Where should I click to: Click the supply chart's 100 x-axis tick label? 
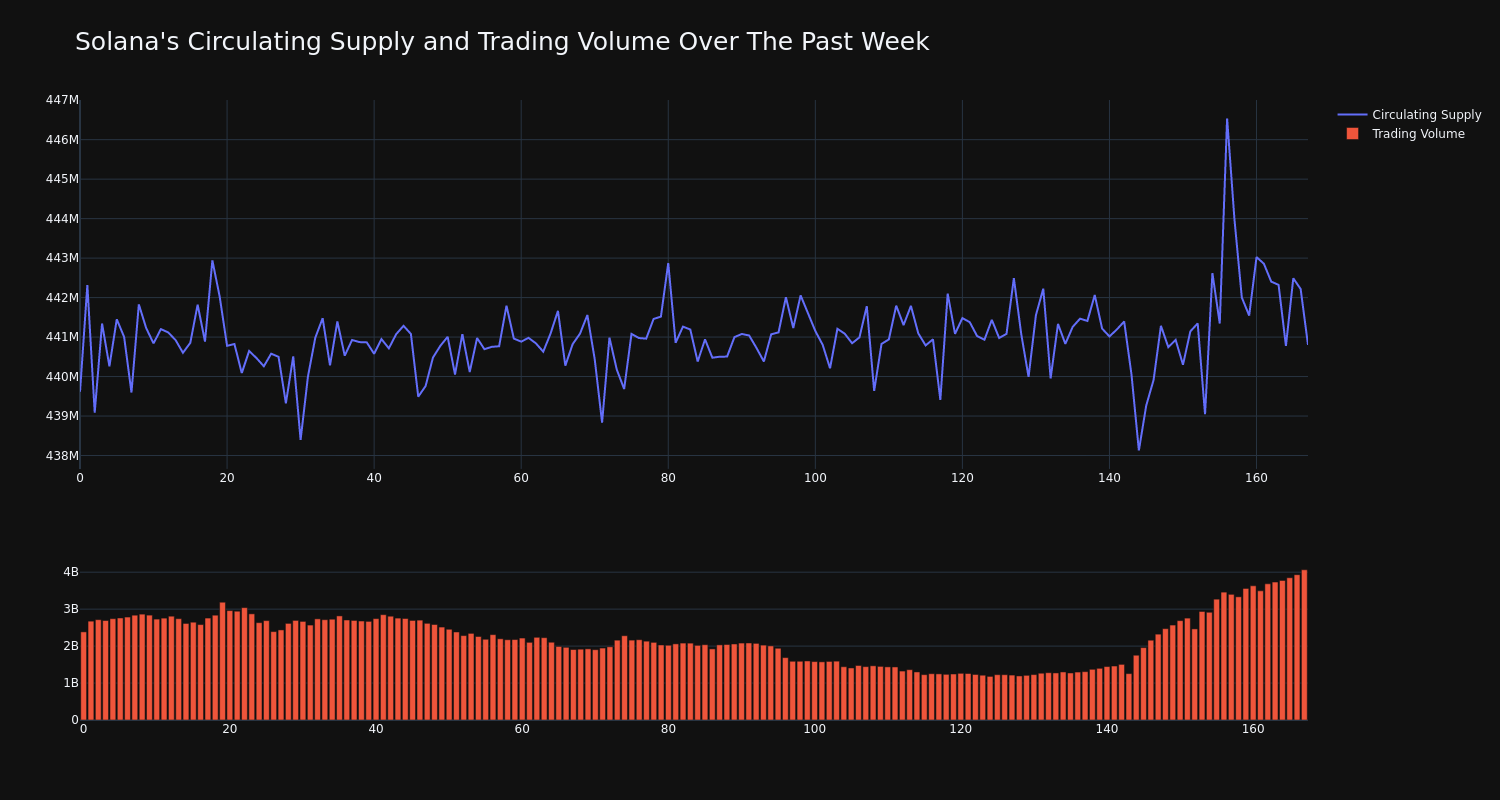[x=815, y=478]
